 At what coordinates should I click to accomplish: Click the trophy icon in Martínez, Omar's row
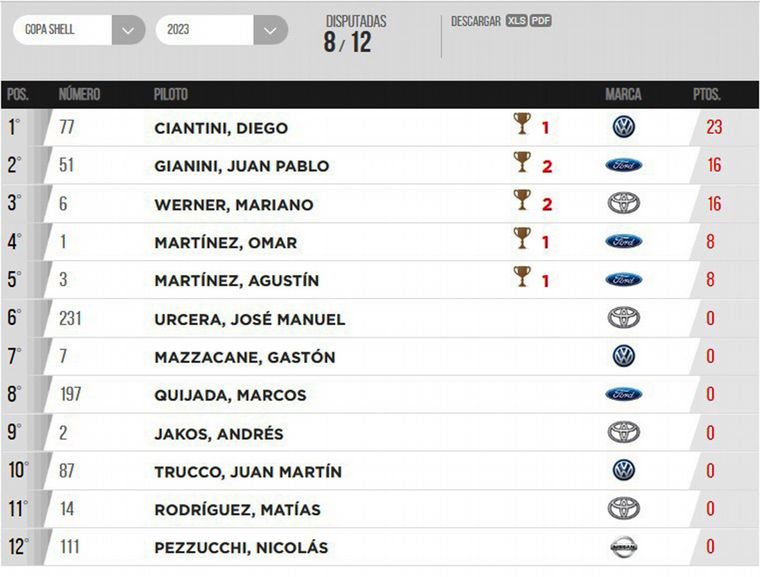click(522, 238)
